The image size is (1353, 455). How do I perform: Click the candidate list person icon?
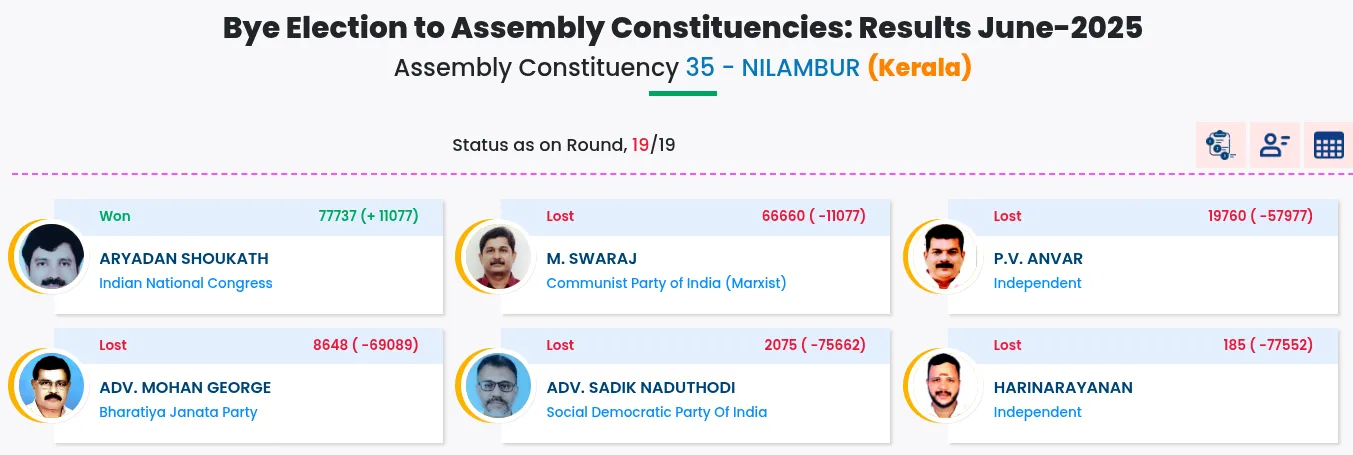click(1274, 145)
